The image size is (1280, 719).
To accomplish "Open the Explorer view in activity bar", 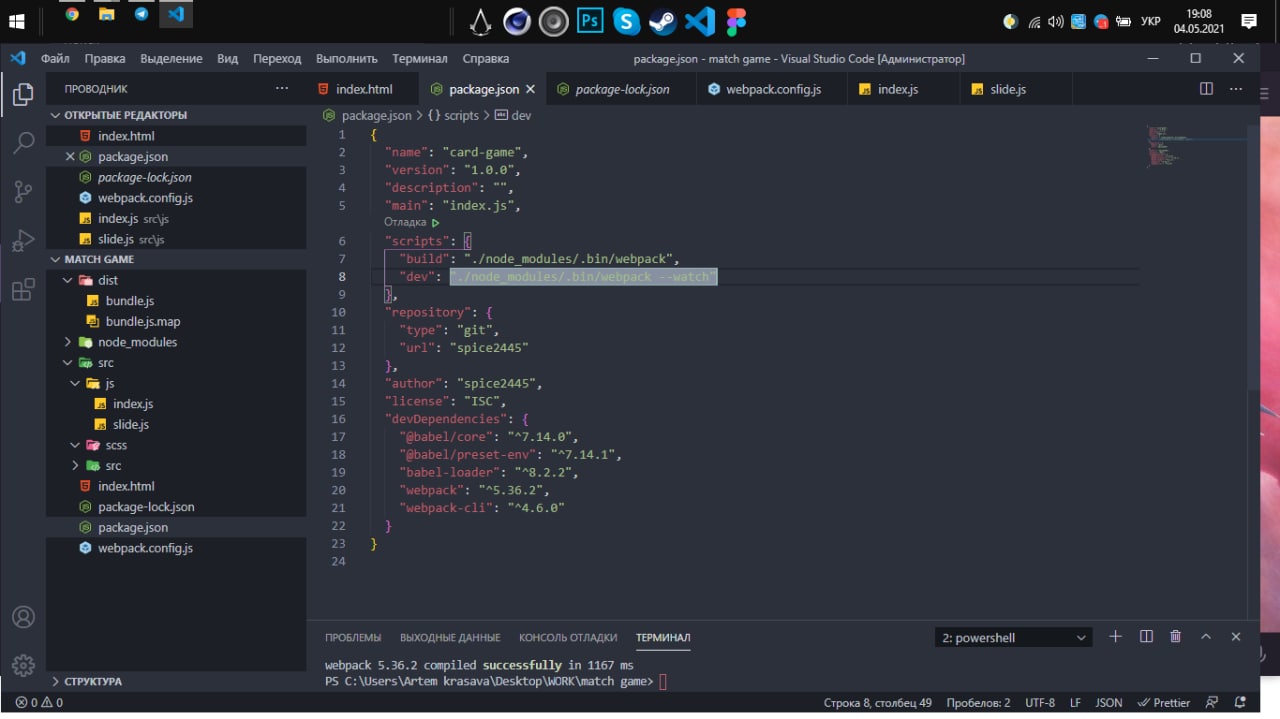I will point(23,95).
